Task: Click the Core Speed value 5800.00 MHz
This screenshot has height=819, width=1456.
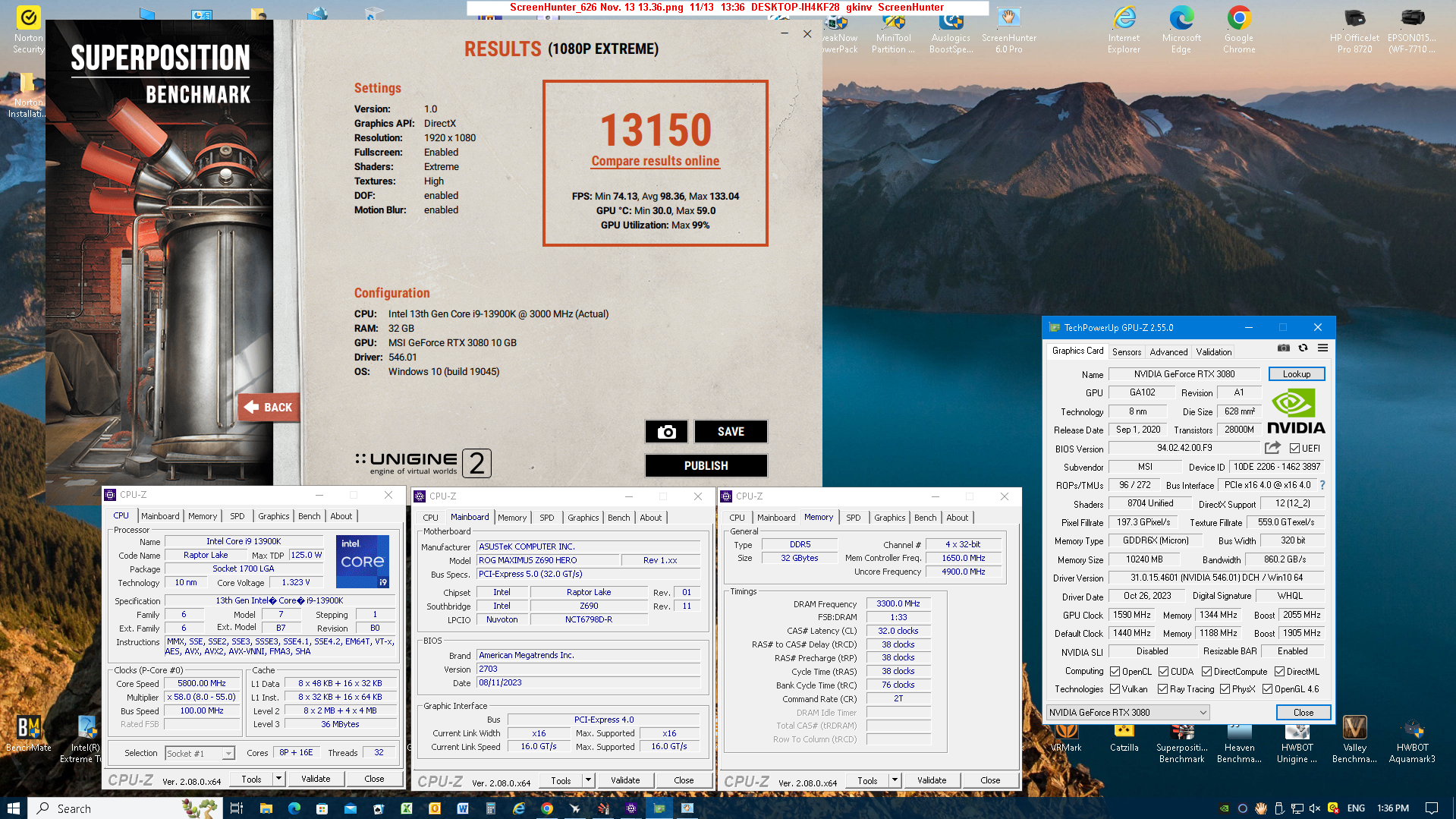Action: point(201,683)
